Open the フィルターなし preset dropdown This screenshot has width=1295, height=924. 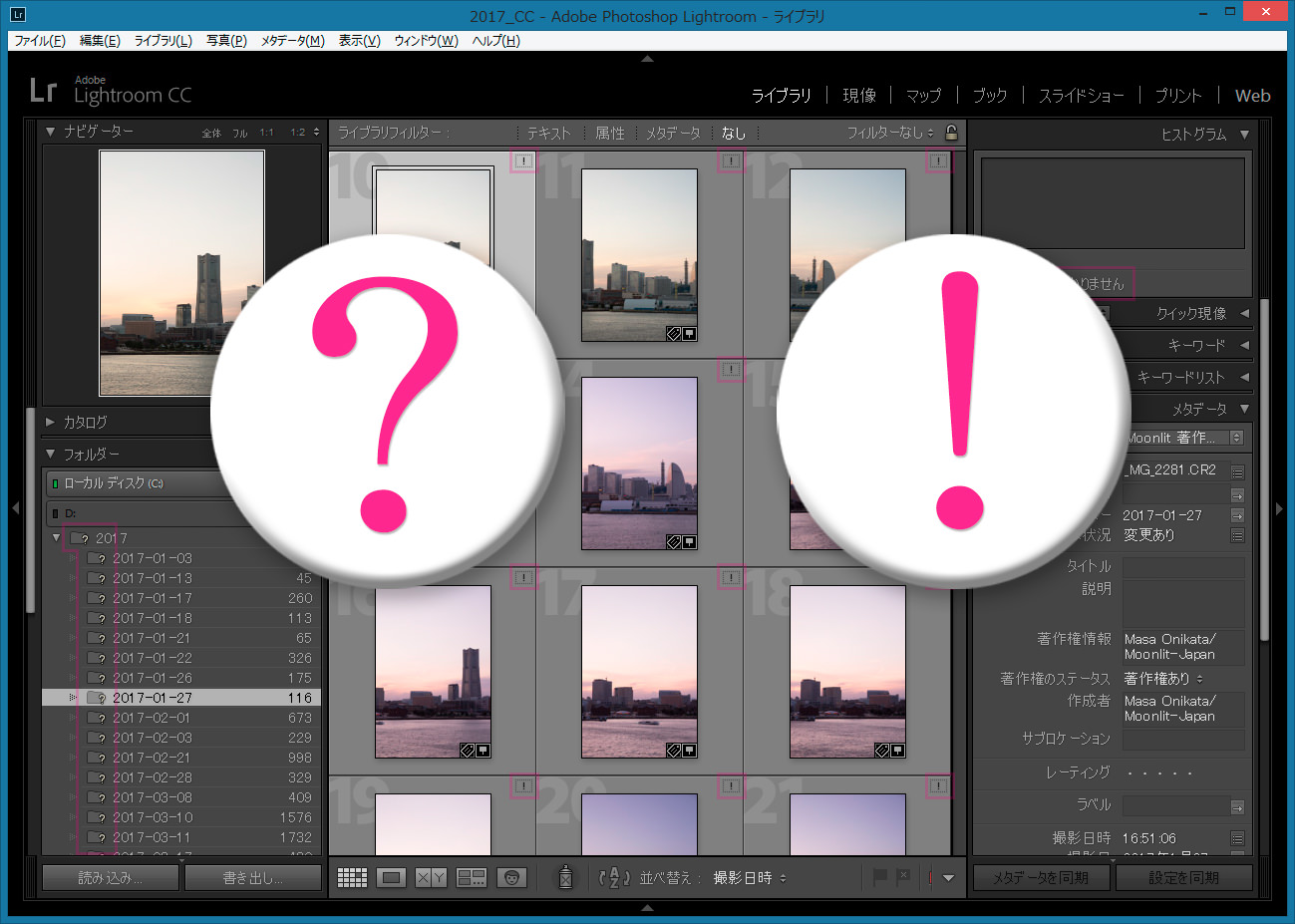(x=890, y=133)
